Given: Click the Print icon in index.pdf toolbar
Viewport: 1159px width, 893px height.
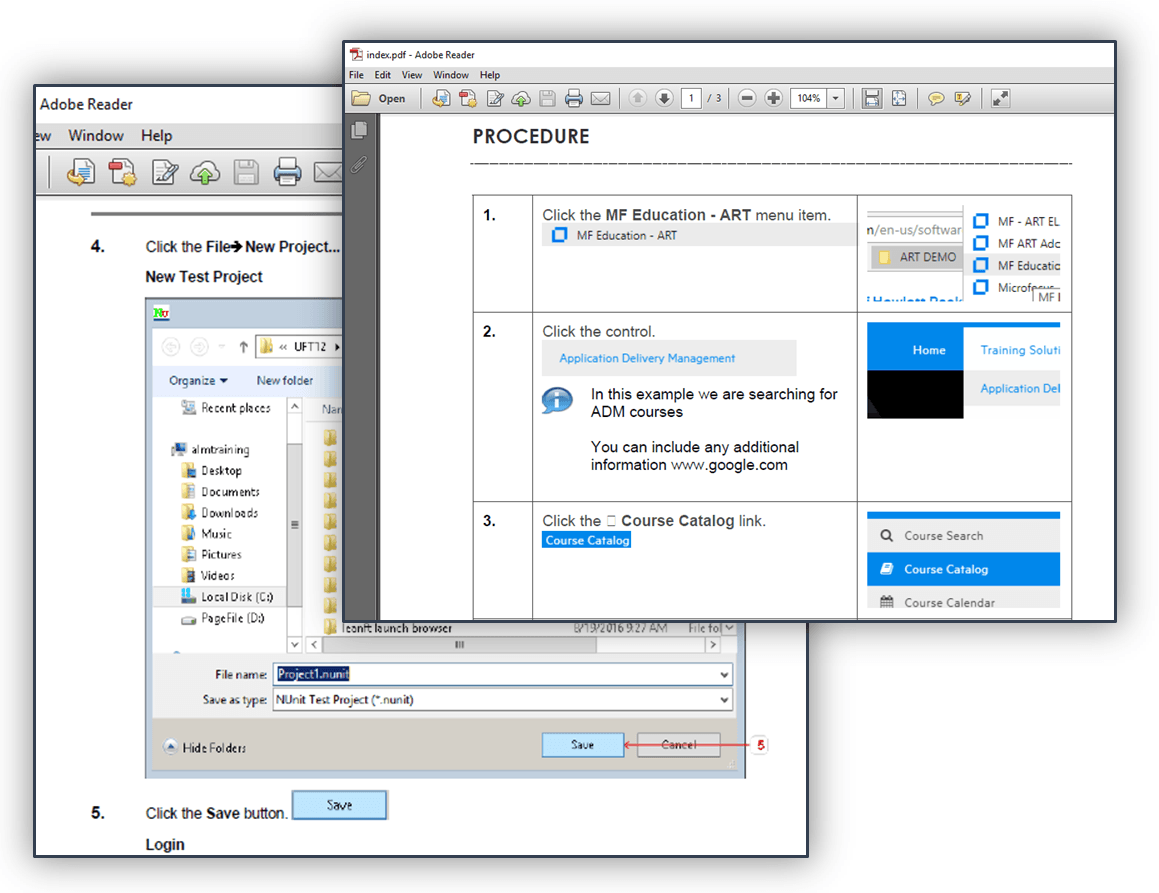Looking at the screenshot, I should 573,98.
